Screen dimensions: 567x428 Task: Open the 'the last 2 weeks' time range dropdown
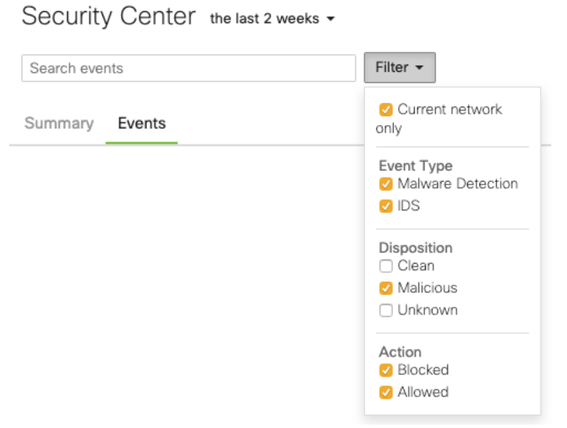[x=272, y=18]
